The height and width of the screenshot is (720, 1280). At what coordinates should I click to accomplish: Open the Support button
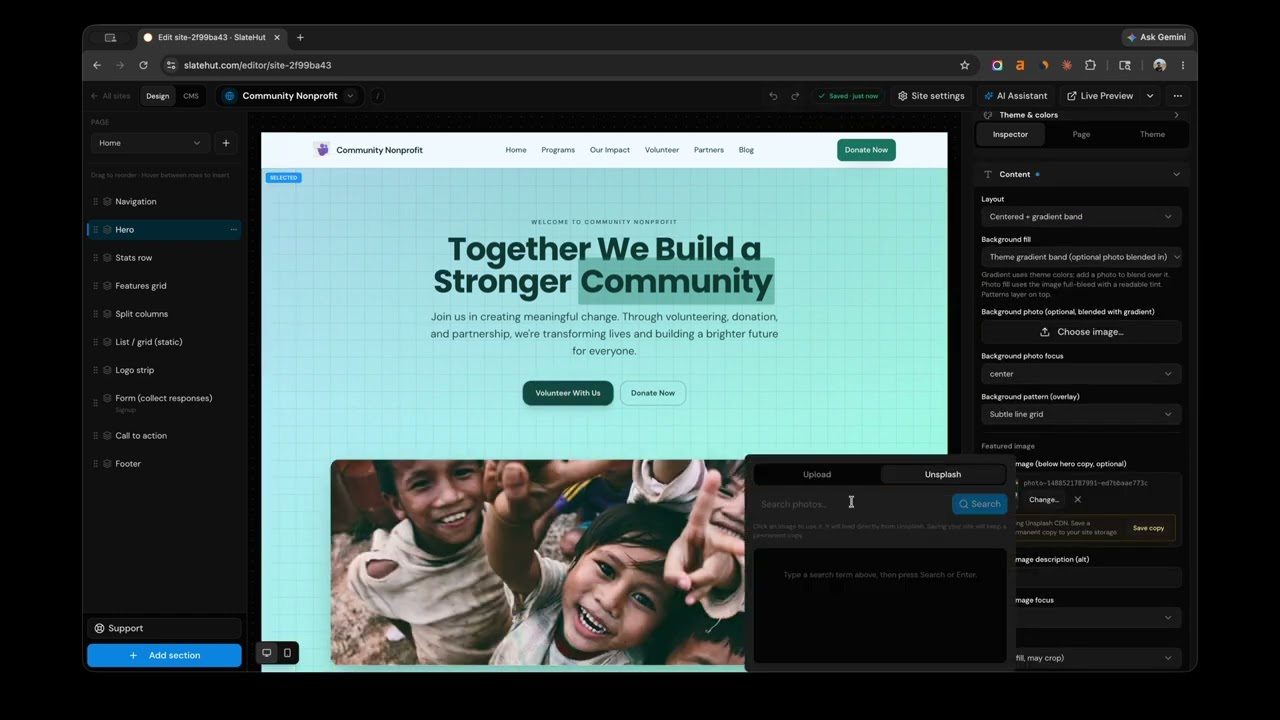point(164,628)
